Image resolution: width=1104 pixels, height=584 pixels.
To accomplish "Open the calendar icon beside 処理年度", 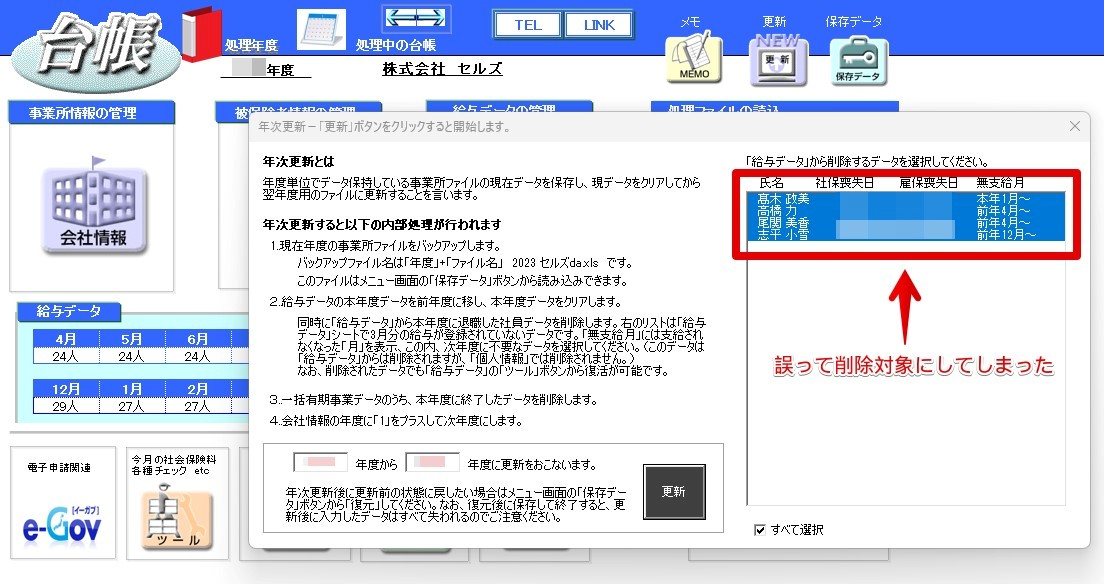I will coord(321,30).
